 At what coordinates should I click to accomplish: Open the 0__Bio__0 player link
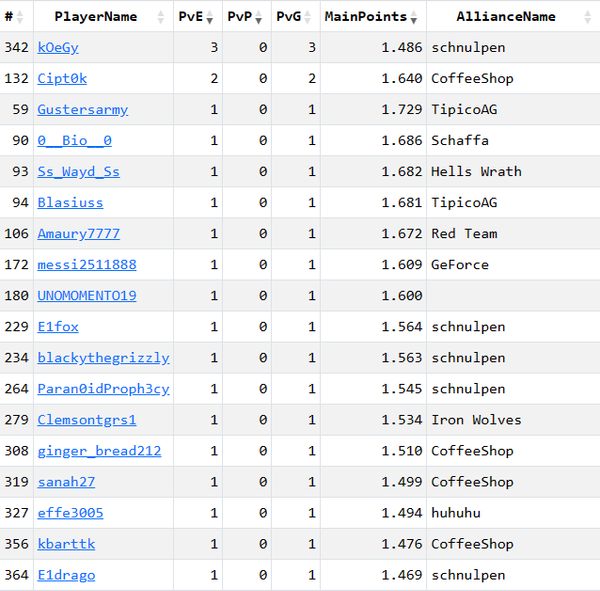75,141
